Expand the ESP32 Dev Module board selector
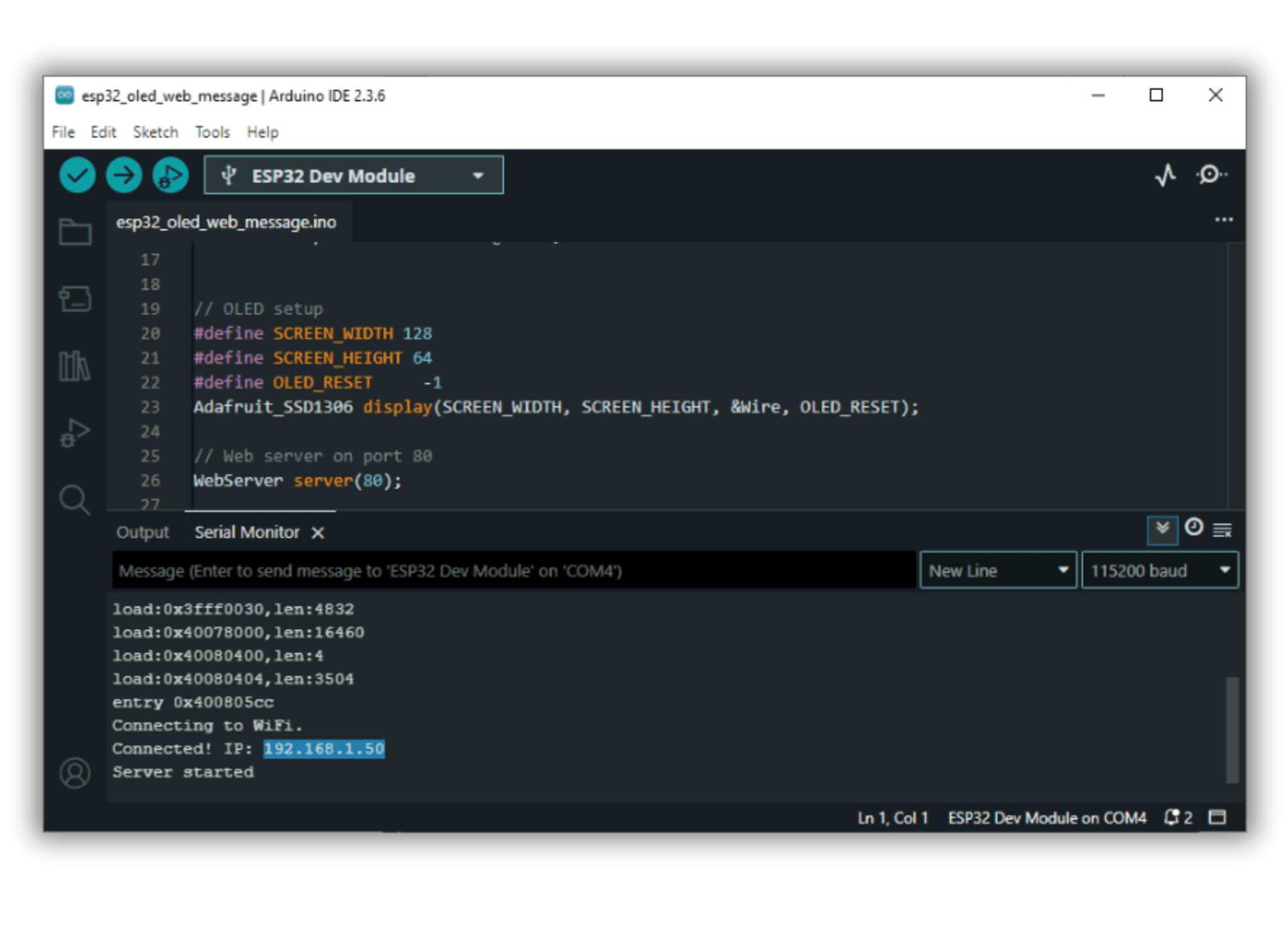The height and width of the screenshot is (941, 1288). pyautogui.click(x=353, y=175)
